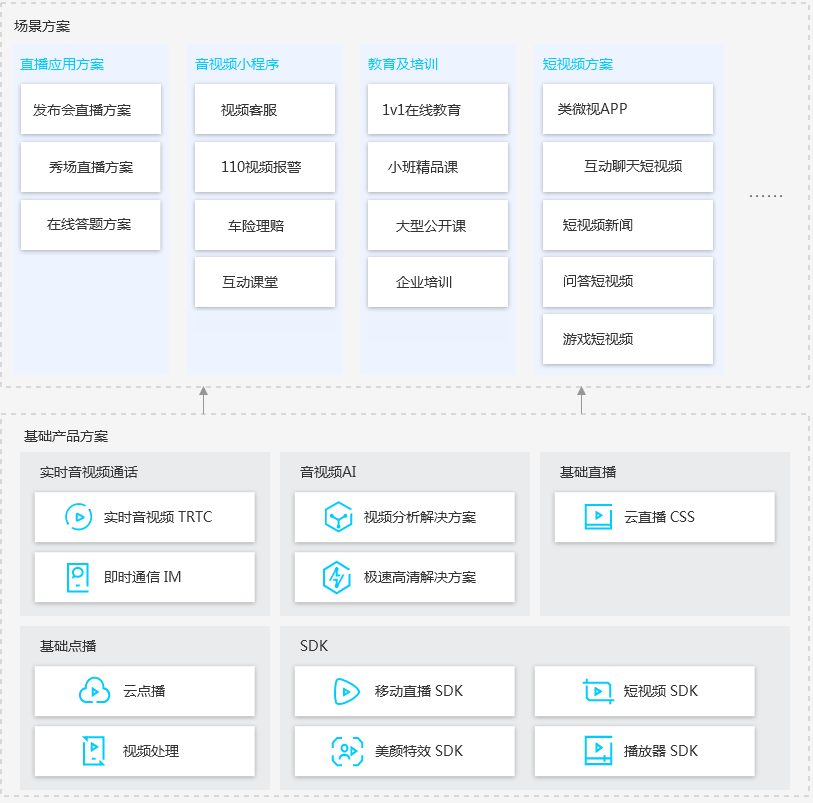Click the 视频处理 icon
This screenshot has width=813, height=803.
point(93,751)
